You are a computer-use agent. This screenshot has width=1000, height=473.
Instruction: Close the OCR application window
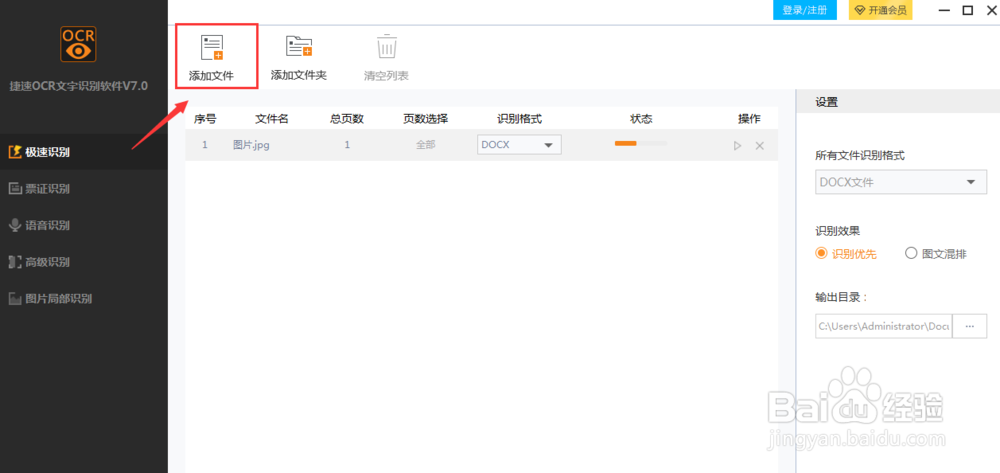click(x=990, y=10)
